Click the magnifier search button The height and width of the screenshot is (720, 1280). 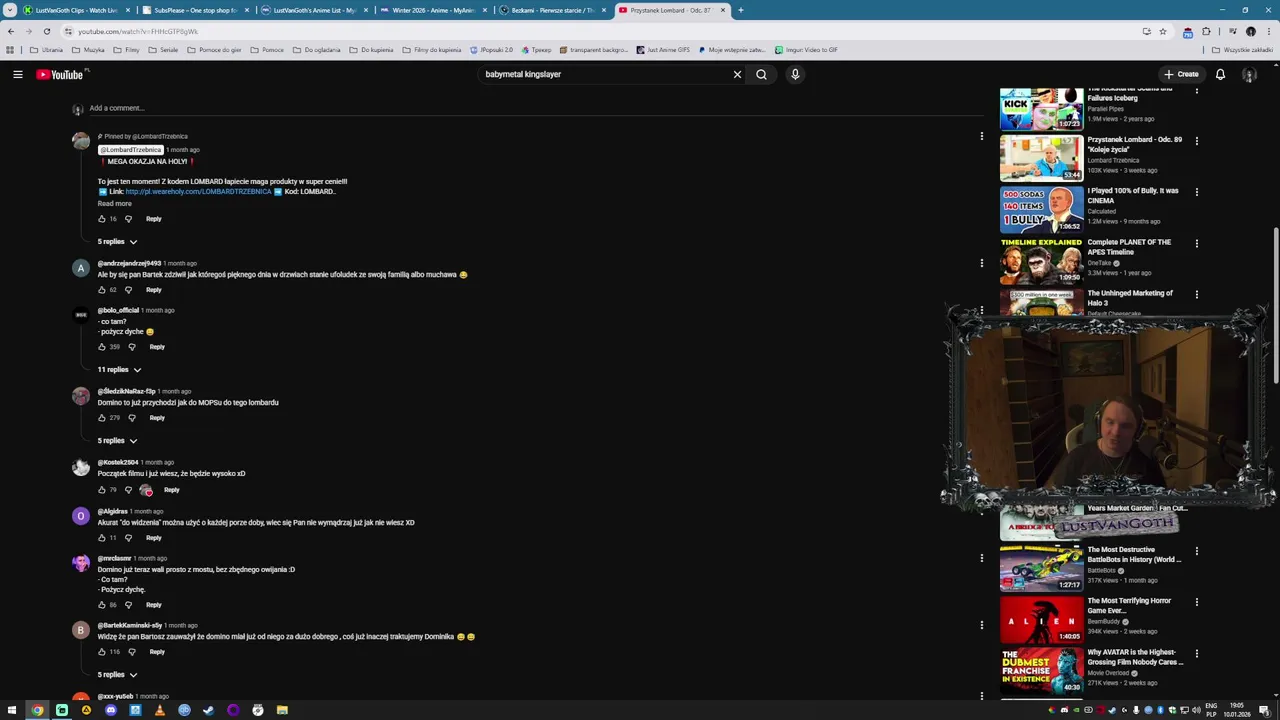[761, 74]
